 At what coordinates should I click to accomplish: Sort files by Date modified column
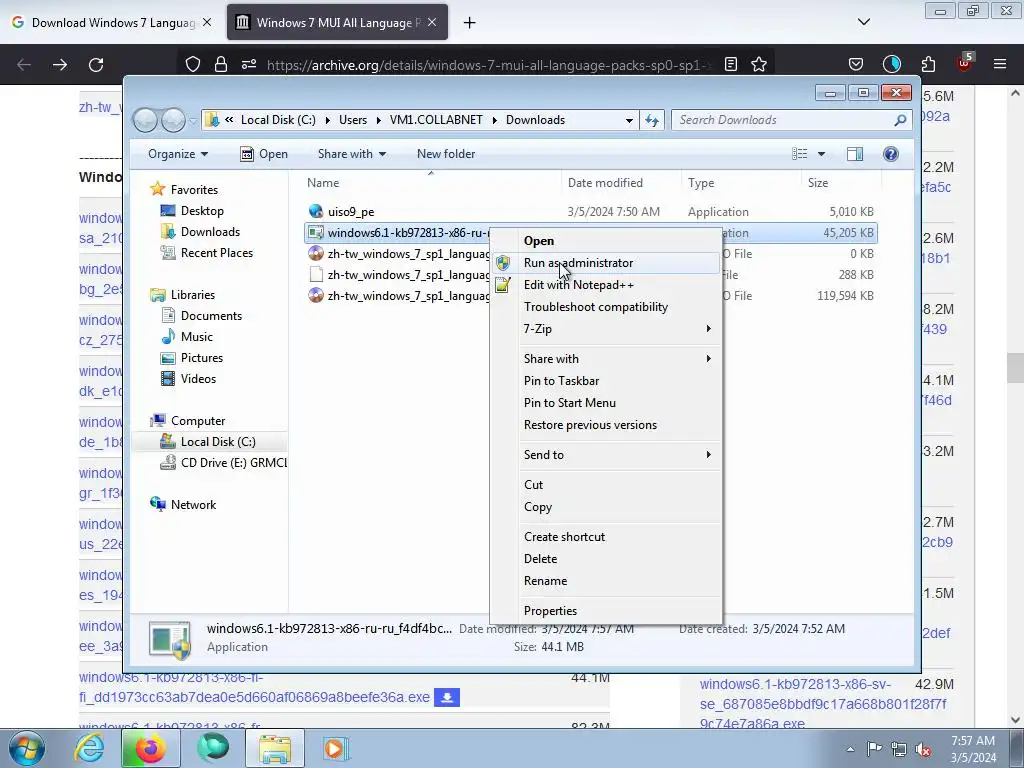pos(605,183)
